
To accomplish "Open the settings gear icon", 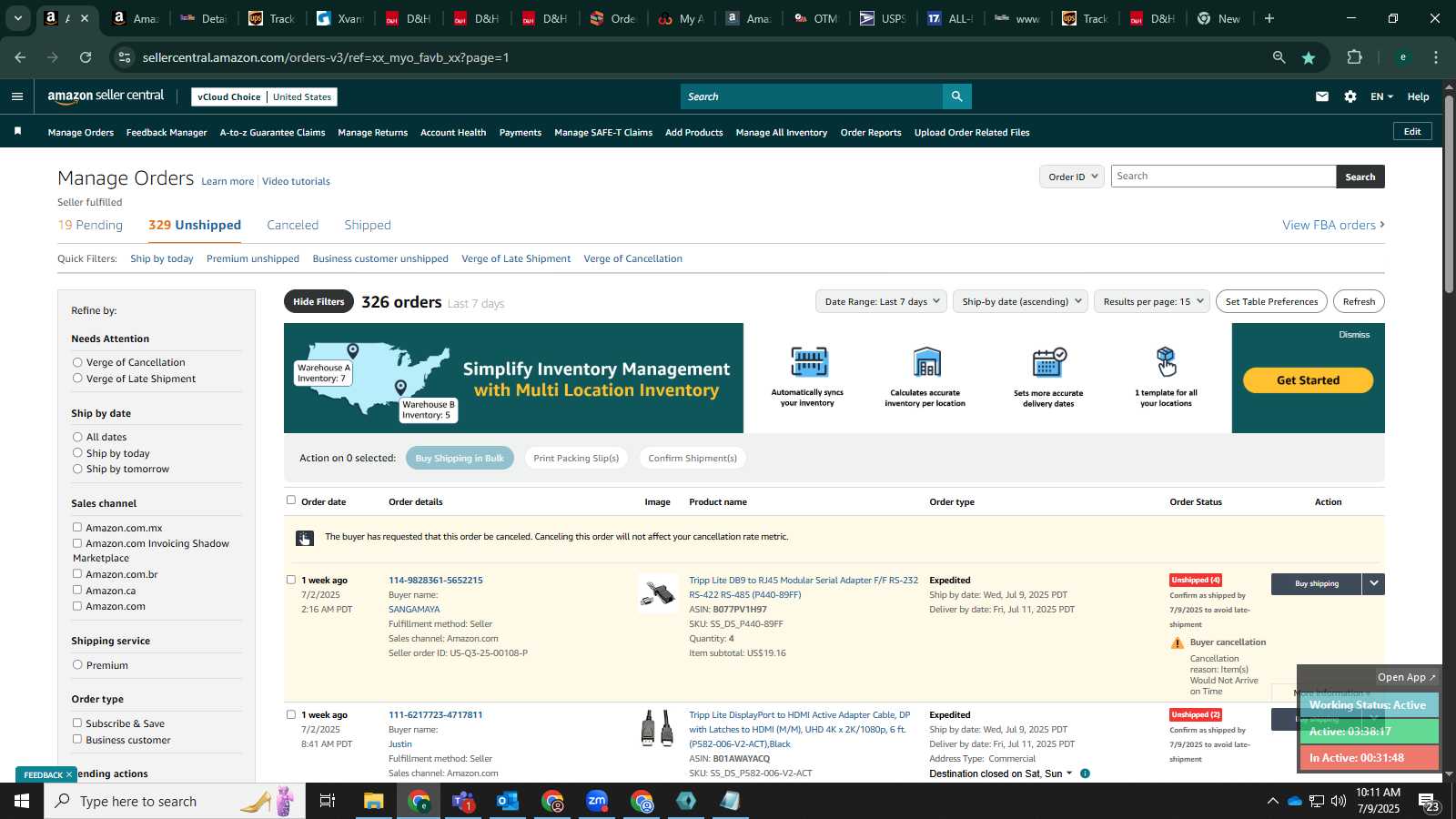I will coord(1350,96).
